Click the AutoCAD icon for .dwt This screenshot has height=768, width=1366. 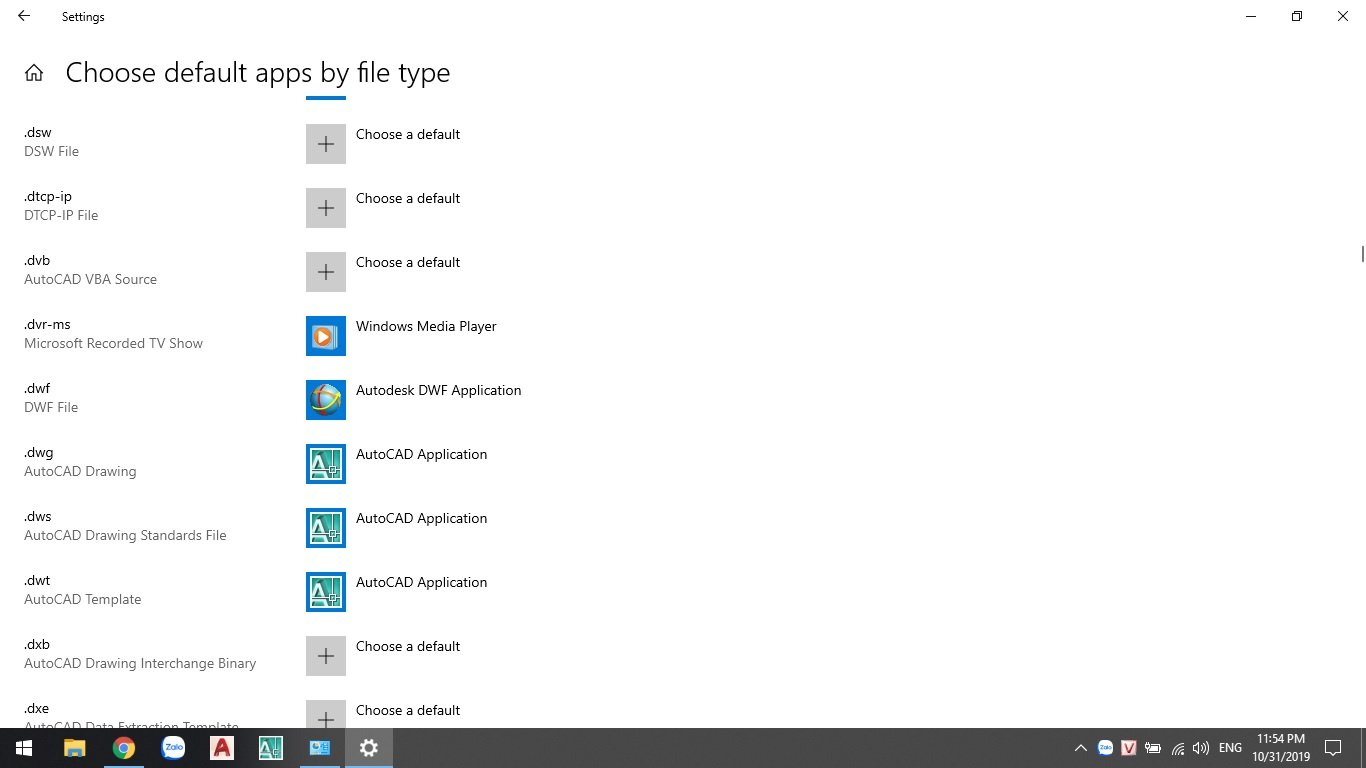(x=326, y=592)
